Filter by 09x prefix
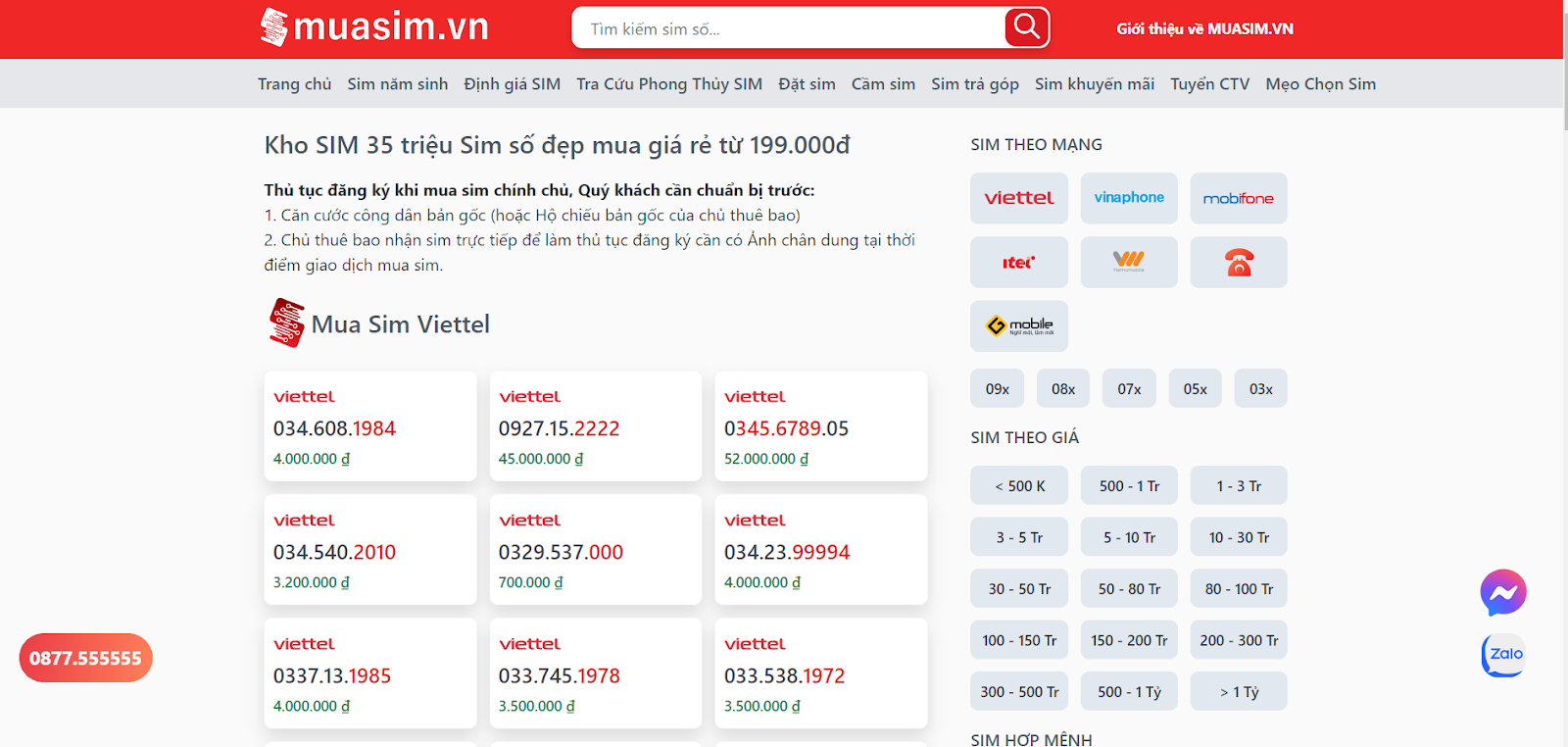1568x747 pixels. point(998,389)
